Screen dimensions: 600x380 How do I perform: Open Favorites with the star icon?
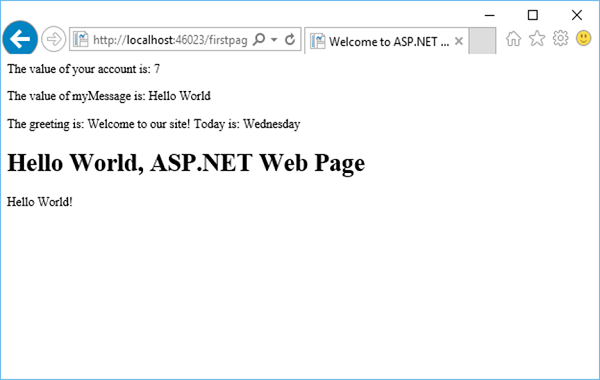tap(537, 38)
